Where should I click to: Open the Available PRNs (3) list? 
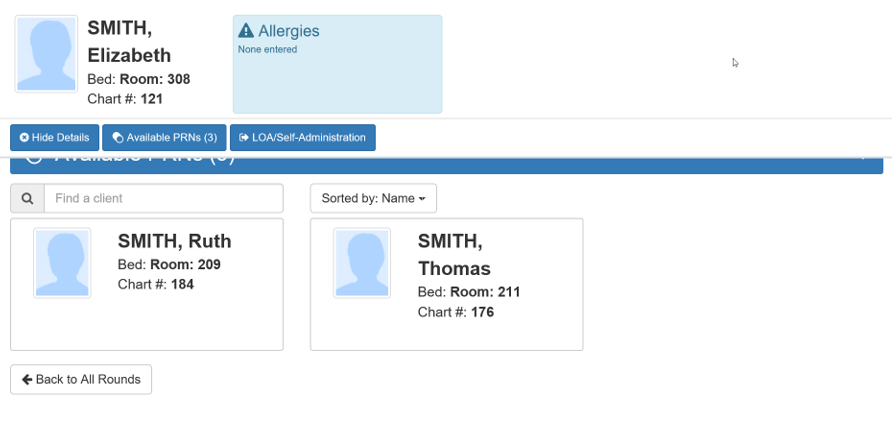point(164,138)
